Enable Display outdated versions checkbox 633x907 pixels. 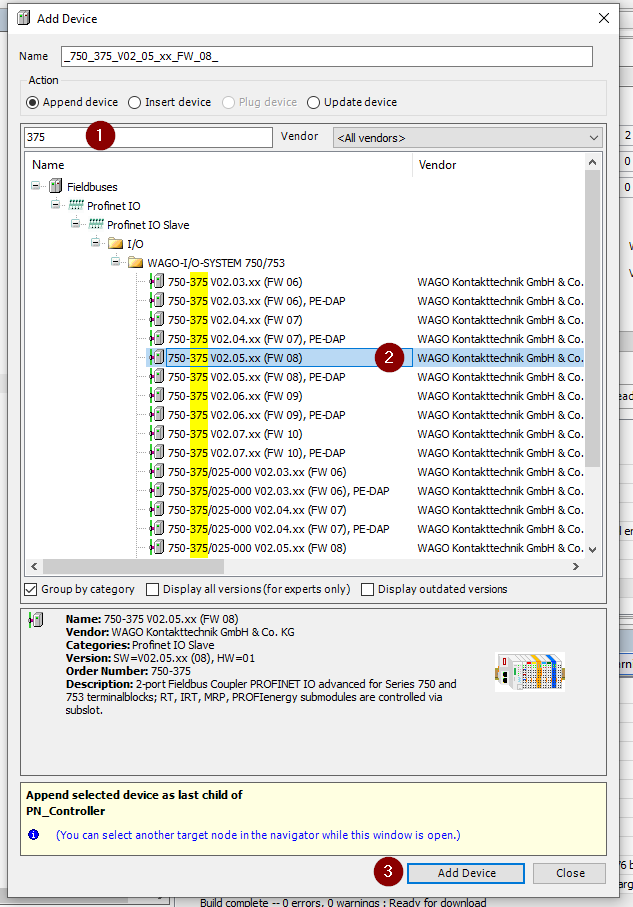[367, 589]
